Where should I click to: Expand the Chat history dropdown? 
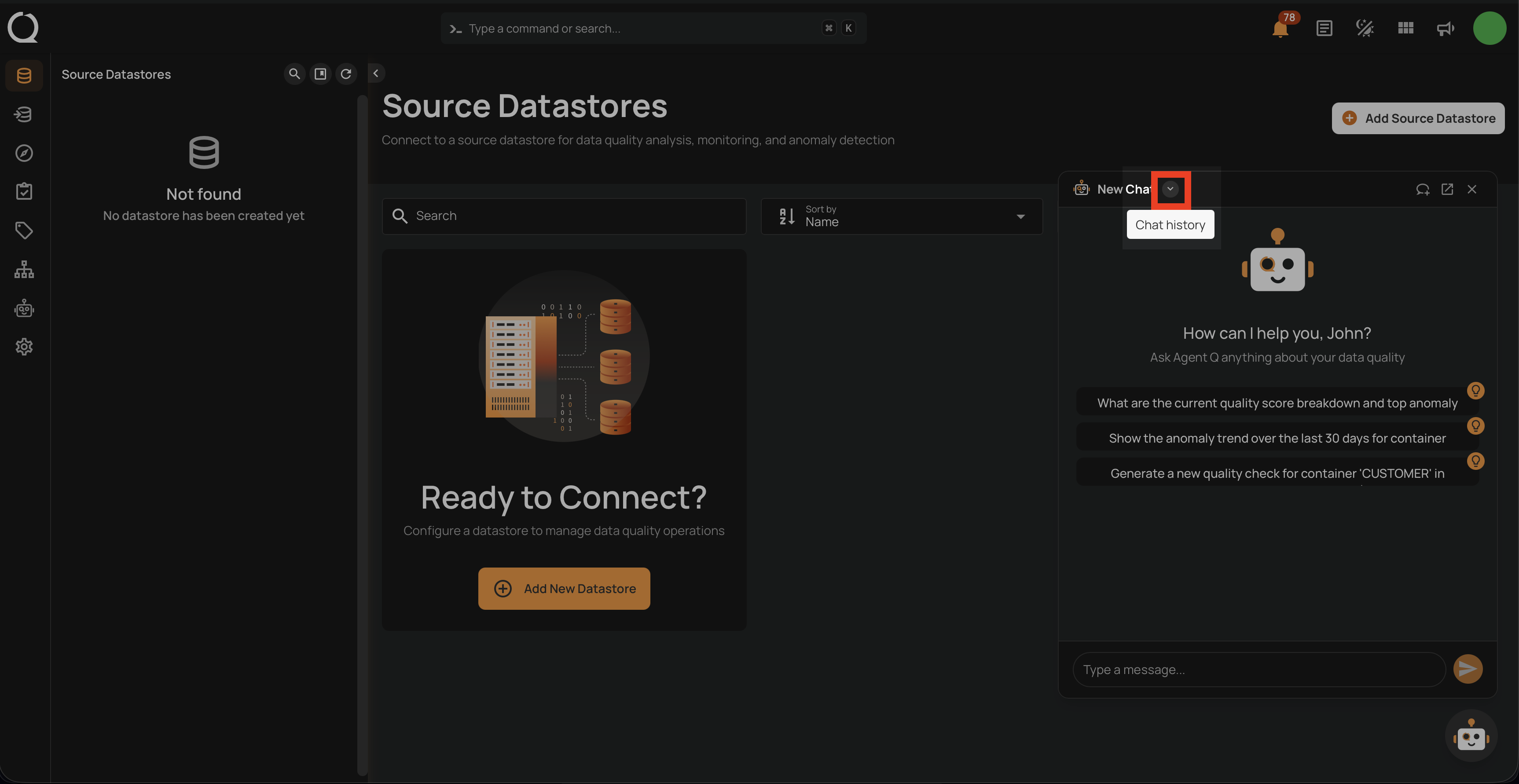point(1170,189)
